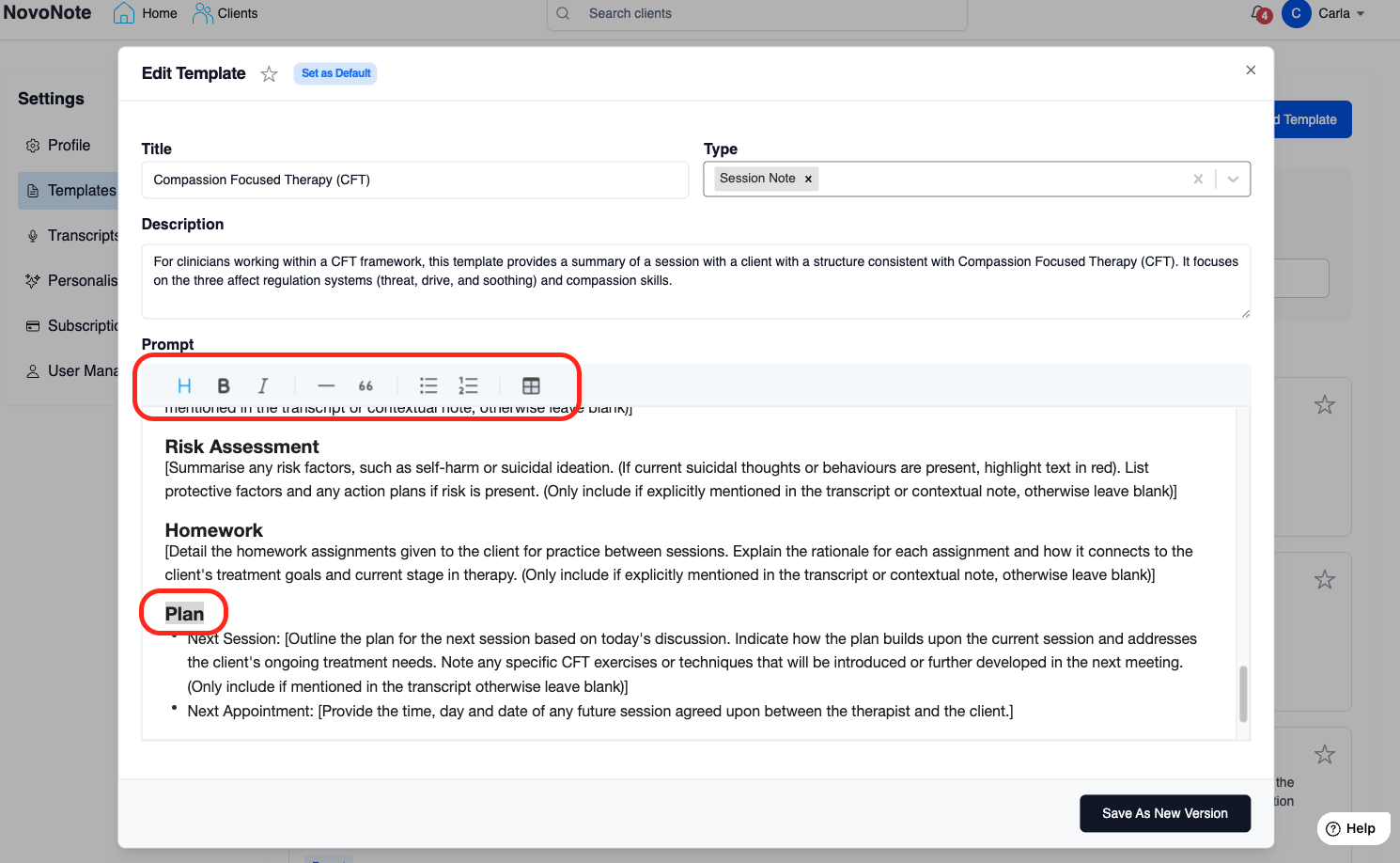1400x863 pixels.
Task: Create a bulleted list in the prompt
Action: [428, 385]
